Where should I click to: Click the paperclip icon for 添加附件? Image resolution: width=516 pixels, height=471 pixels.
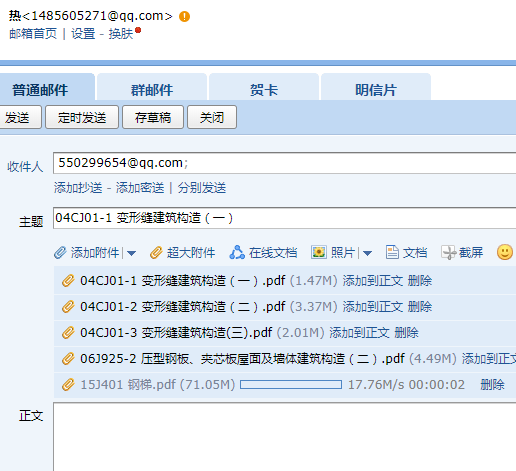(x=60, y=253)
